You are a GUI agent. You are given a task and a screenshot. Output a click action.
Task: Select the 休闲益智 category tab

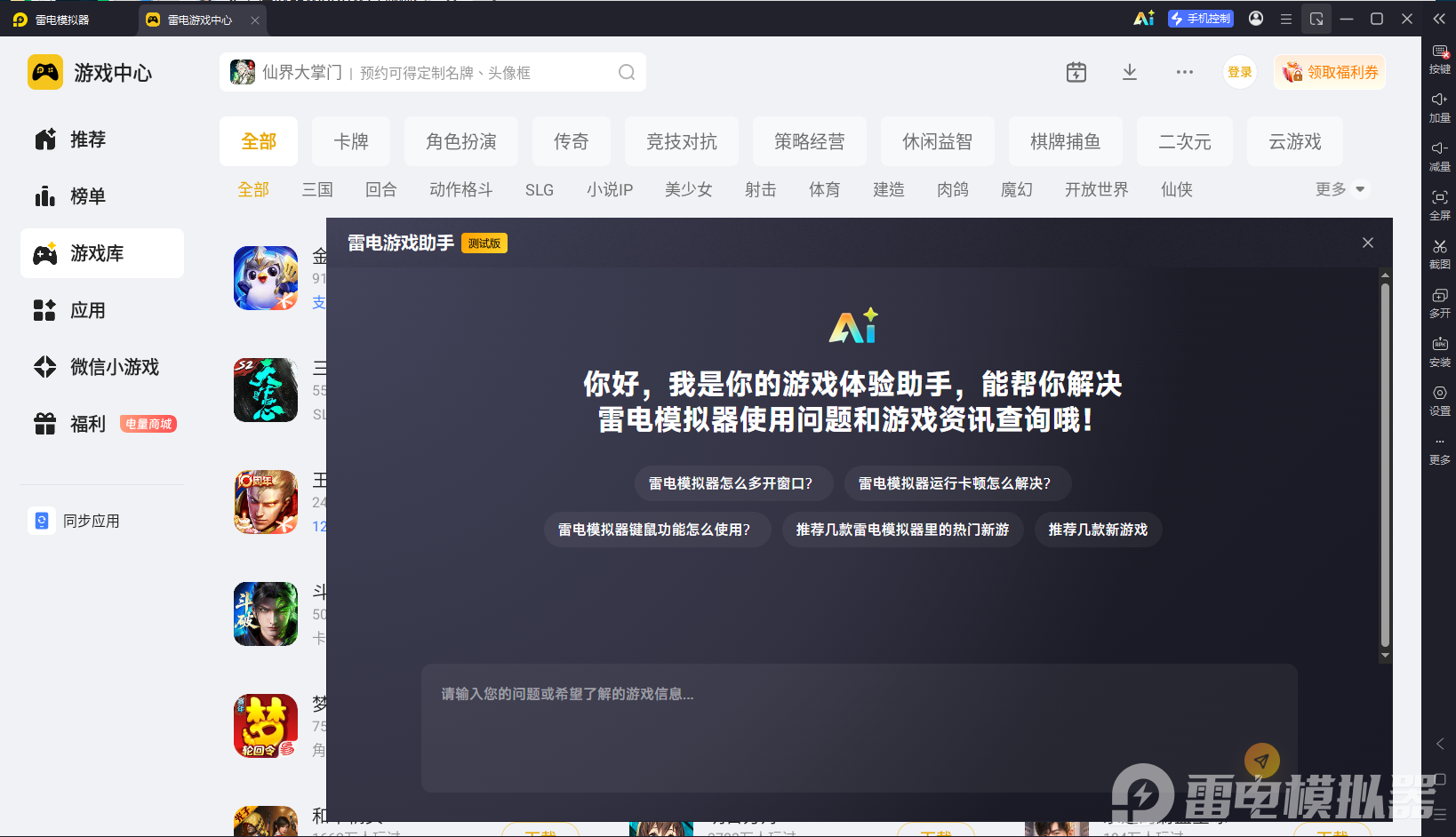point(938,141)
